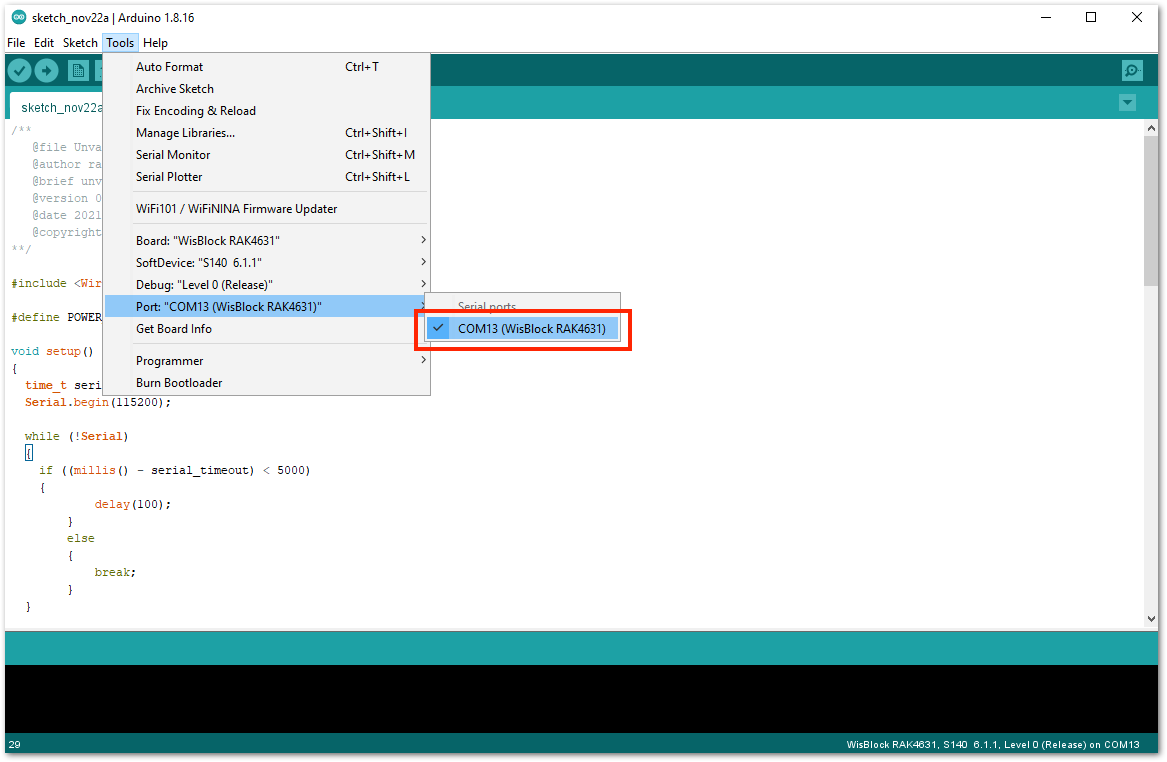Open WiFi101 / WiFiNINA Firmware Updater
The height and width of the screenshot is (762, 1167).
(266, 209)
